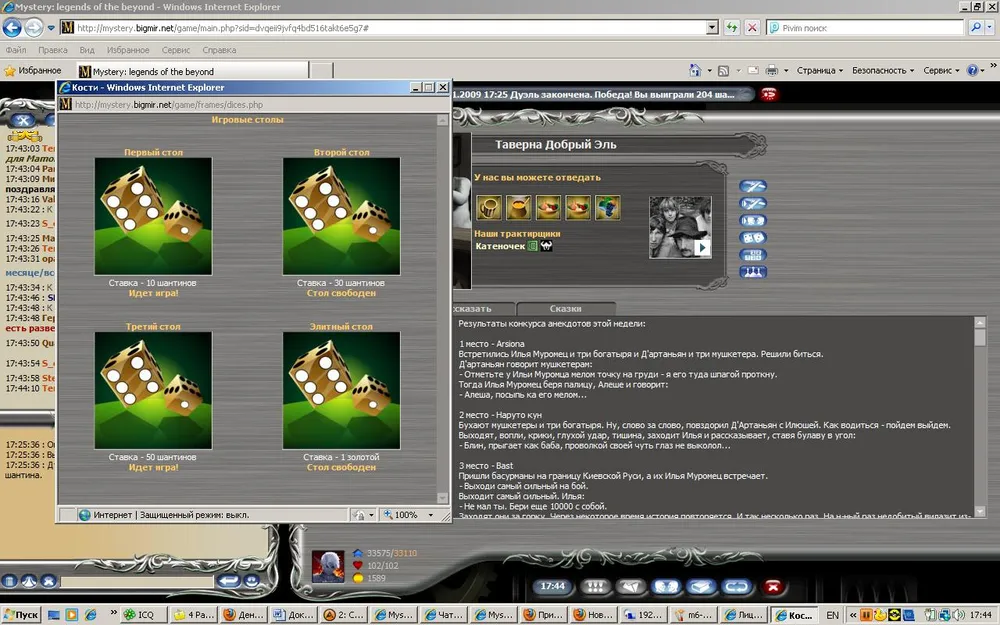Open the Home page icon in toolbar
Viewport: 1000px width, 625px height.
tap(696, 71)
